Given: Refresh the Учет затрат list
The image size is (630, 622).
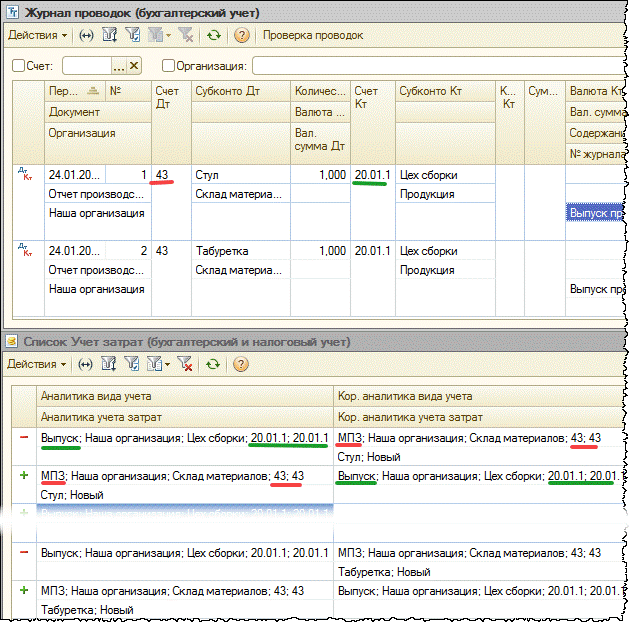Looking at the screenshot, I should pyautogui.click(x=213, y=364).
